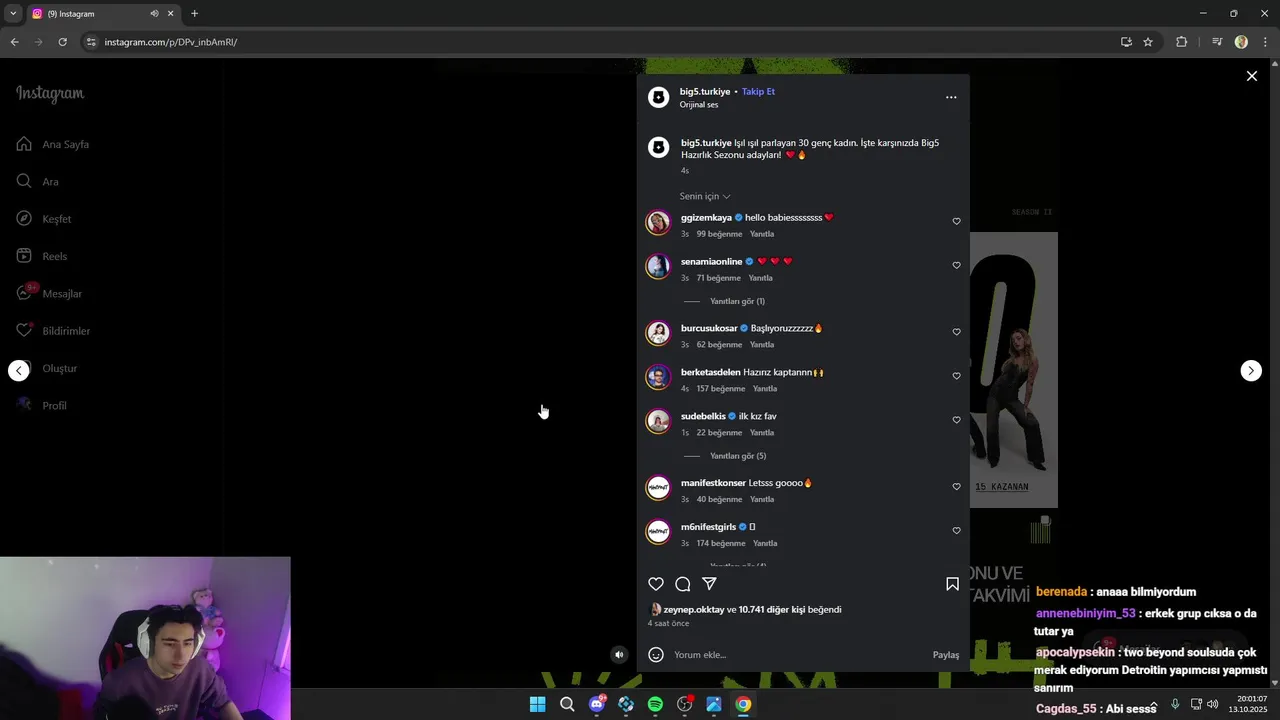Like burcusukosar's comment
Image resolution: width=1280 pixels, height=720 pixels.
[956, 332]
